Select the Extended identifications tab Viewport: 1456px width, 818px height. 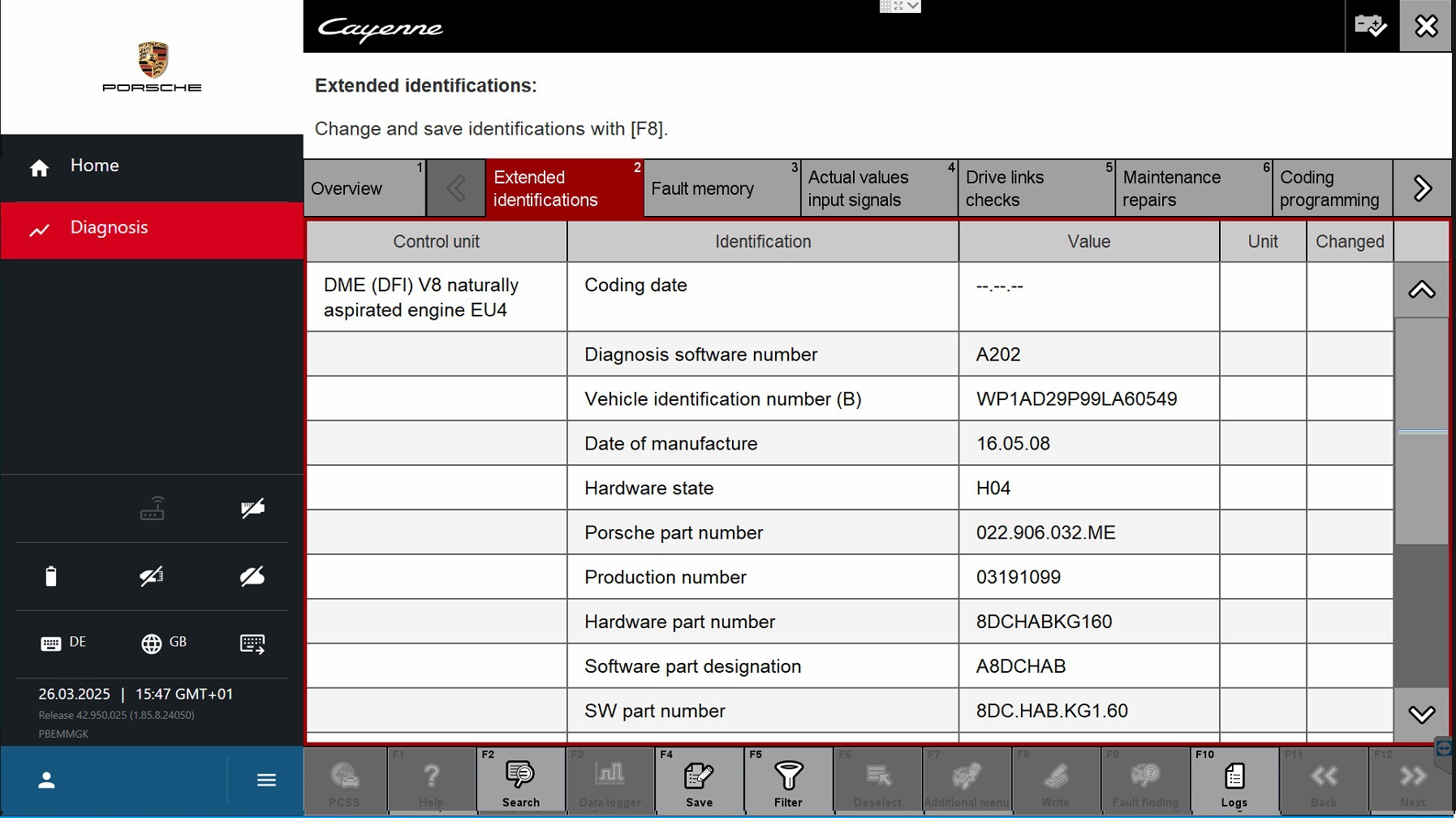click(565, 188)
